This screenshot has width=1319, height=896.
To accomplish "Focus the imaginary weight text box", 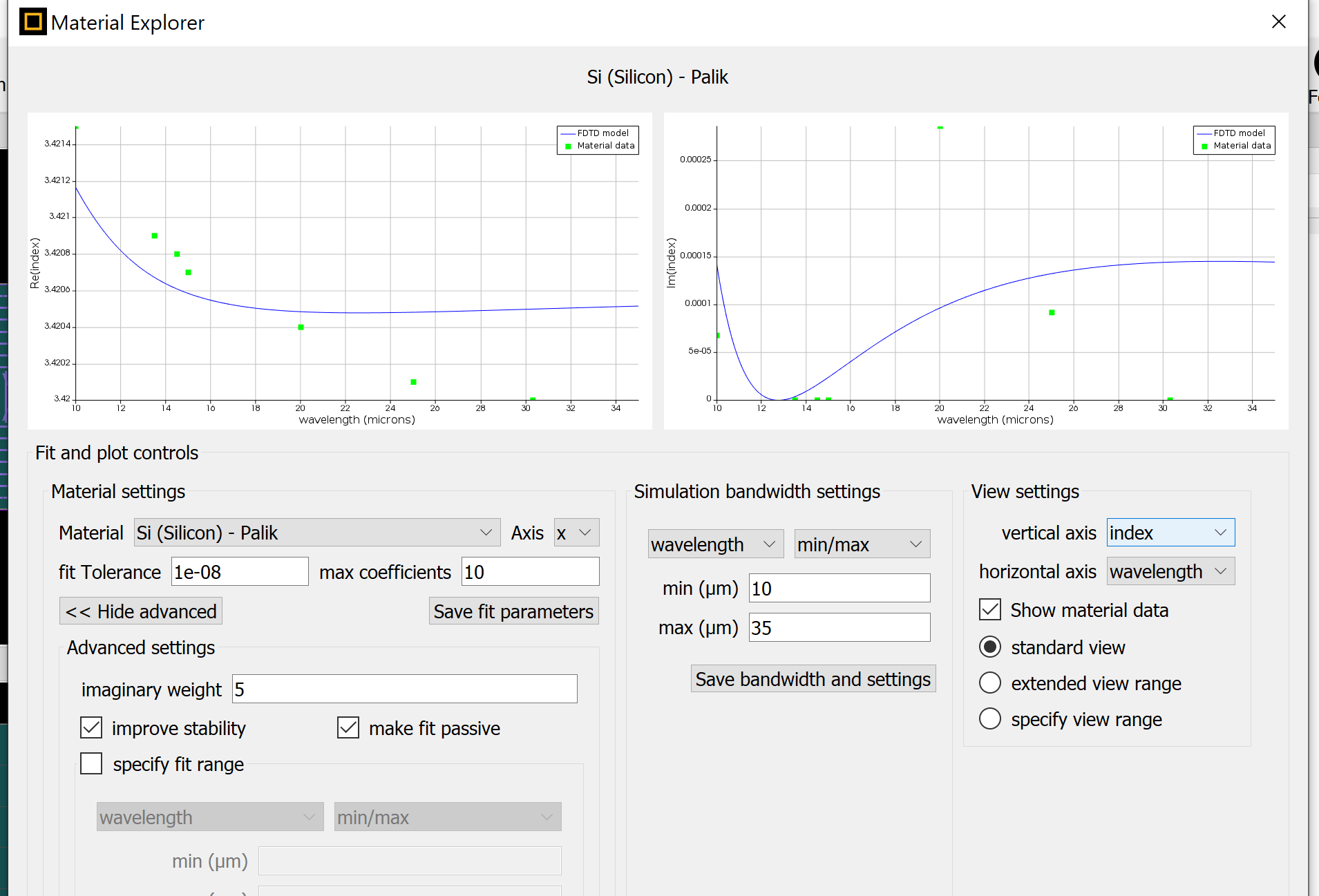I will pos(404,689).
